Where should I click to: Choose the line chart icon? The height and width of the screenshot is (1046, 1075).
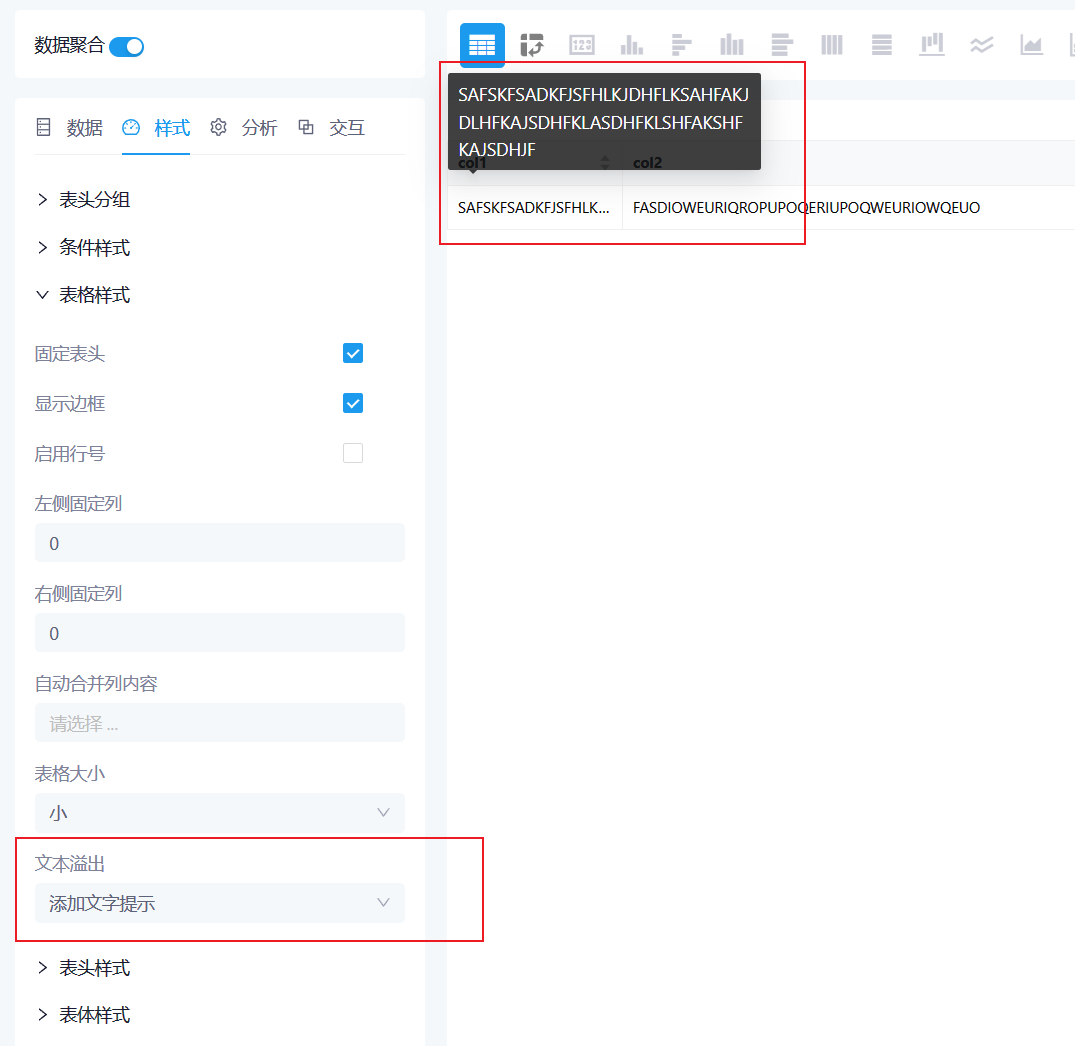[x=981, y=44]
